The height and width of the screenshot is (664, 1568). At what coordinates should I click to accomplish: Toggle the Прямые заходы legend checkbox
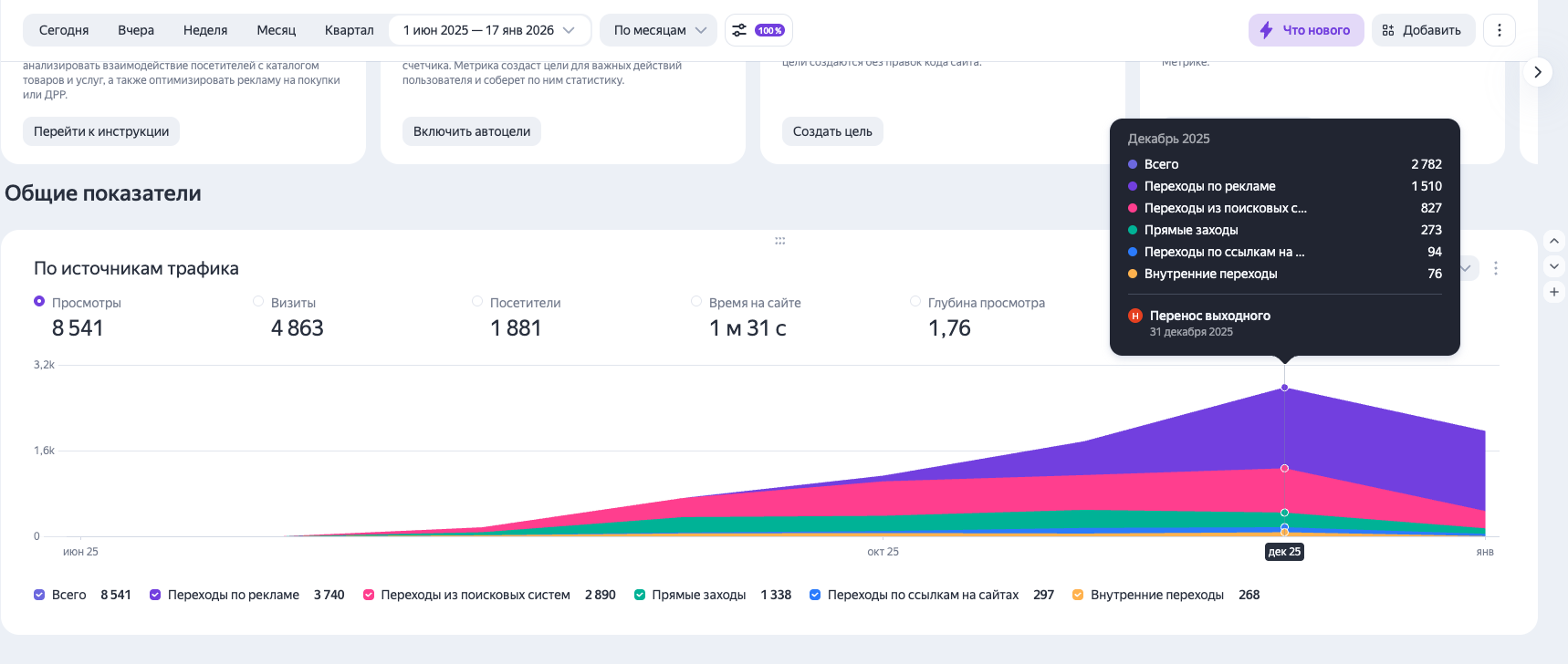(x=640, y=595)
